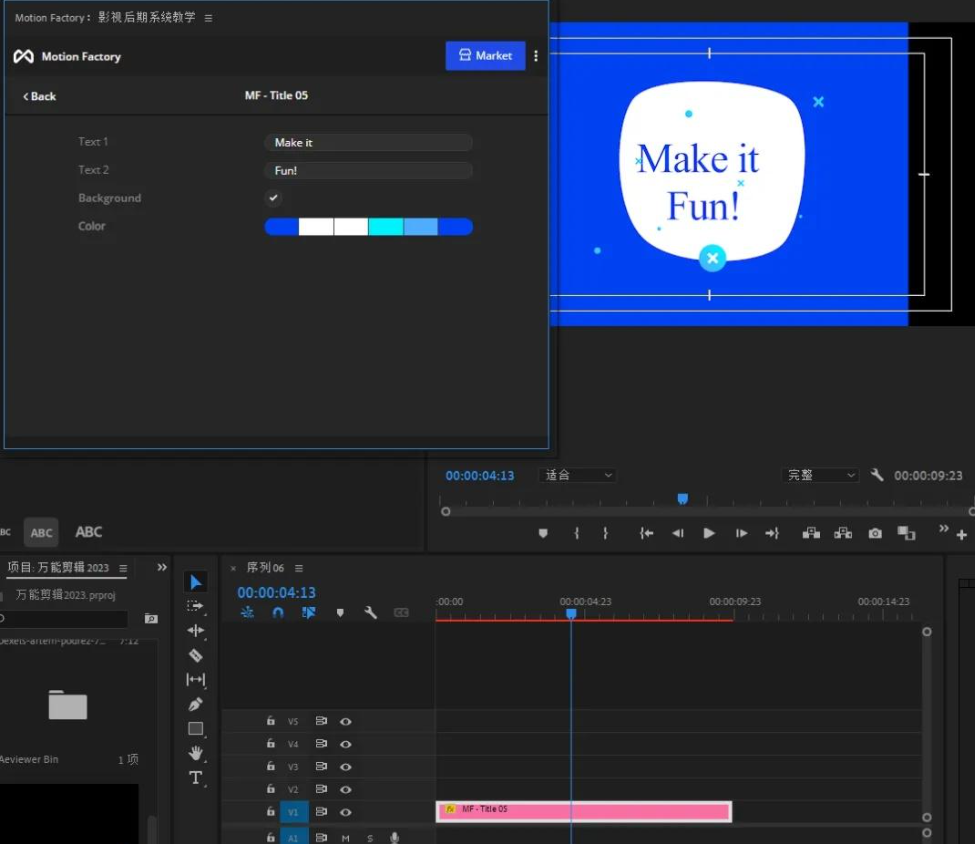
Task: Select the Rectangle tool
Action: coord(195,729)
